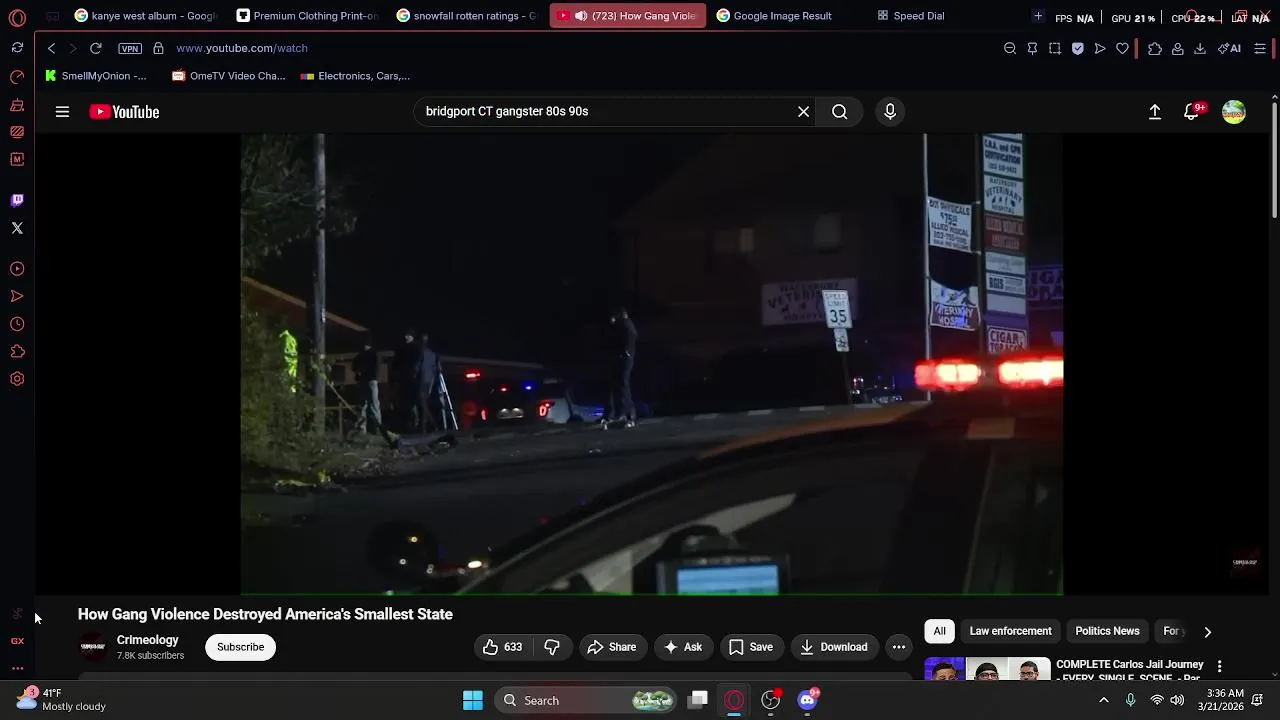The width and height of the screenshot is (1280, 720).
Task: Open the sidebar player icon
Action: [17, 269]
